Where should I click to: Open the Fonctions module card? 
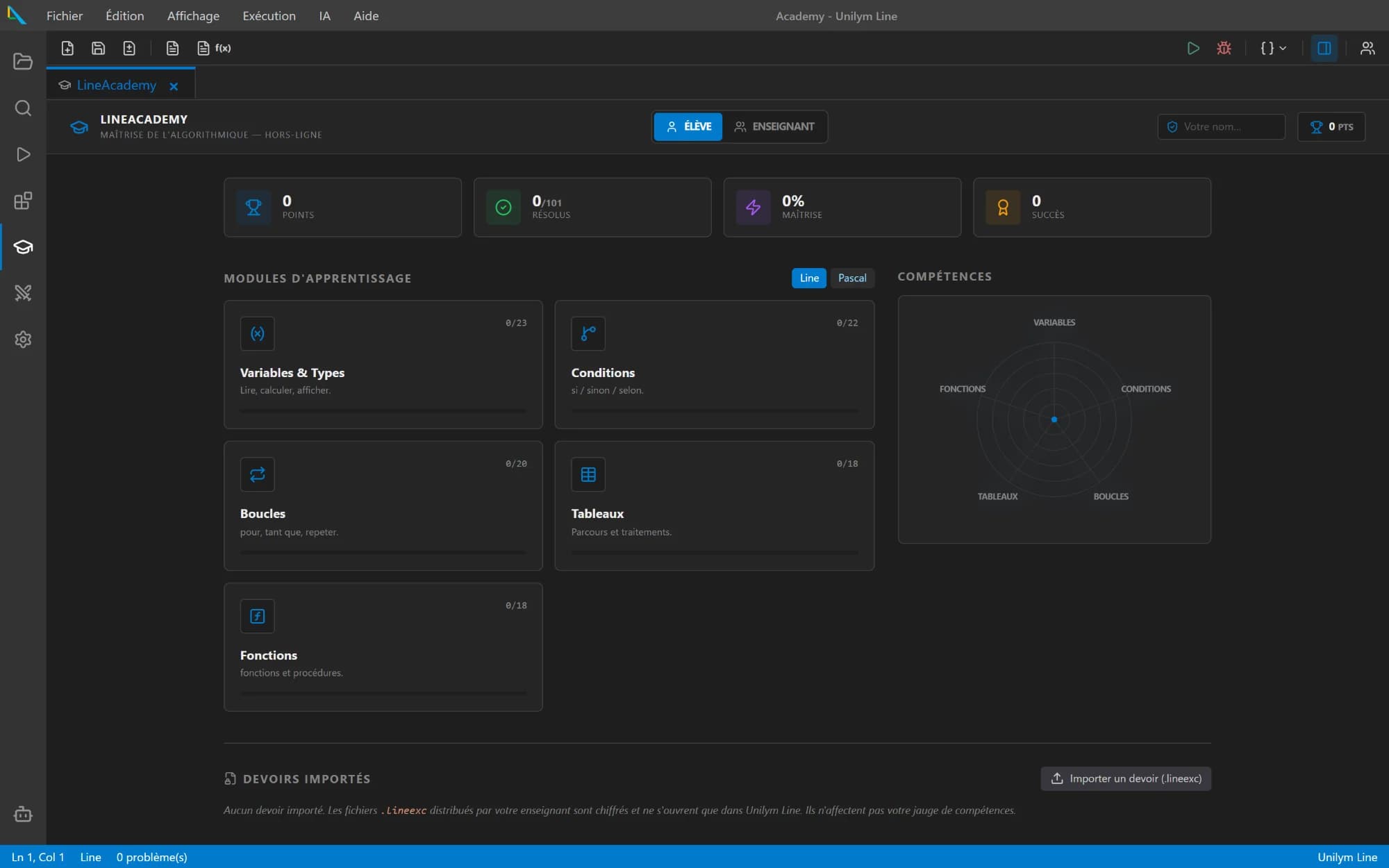383,646
